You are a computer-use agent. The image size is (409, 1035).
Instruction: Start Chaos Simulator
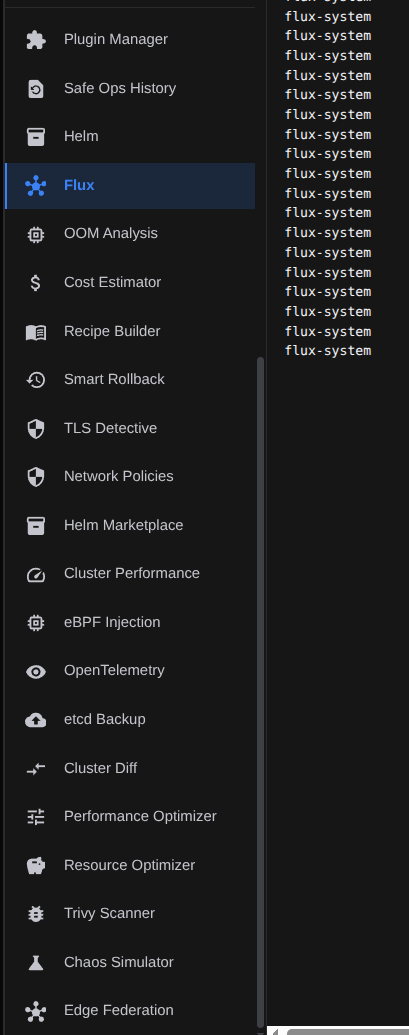130,962
